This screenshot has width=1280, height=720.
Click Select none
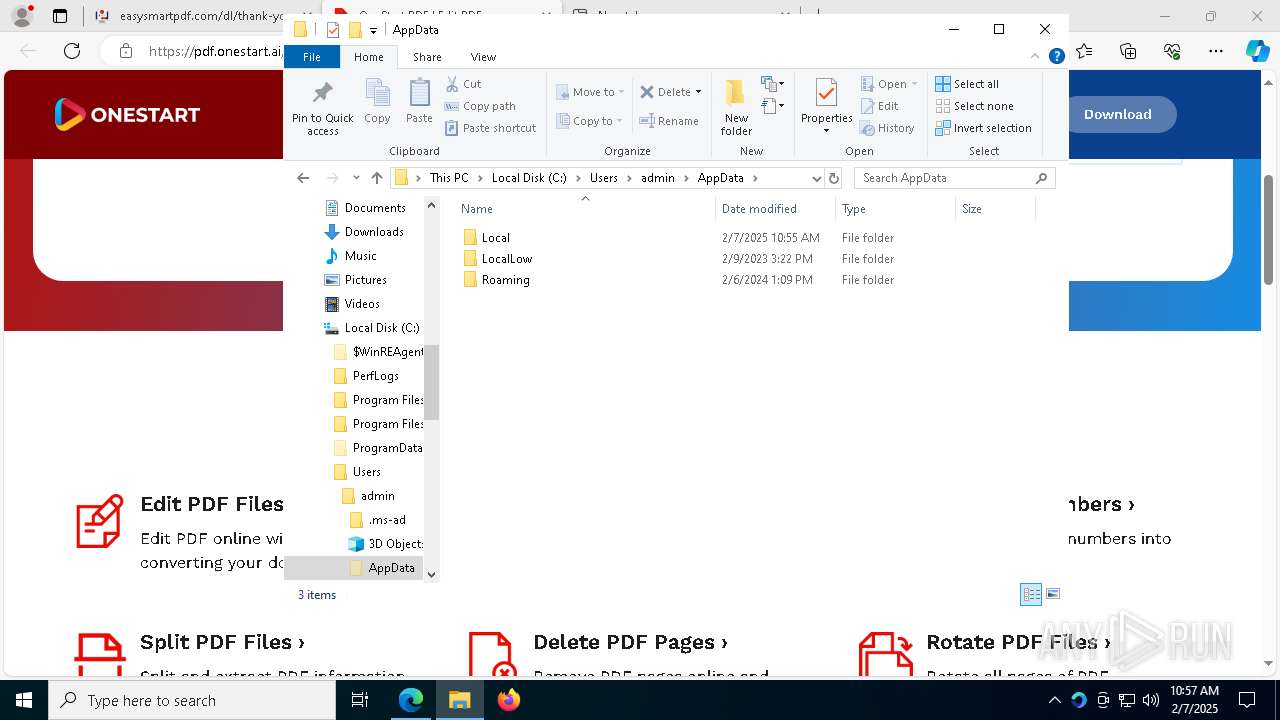(974, 106)
